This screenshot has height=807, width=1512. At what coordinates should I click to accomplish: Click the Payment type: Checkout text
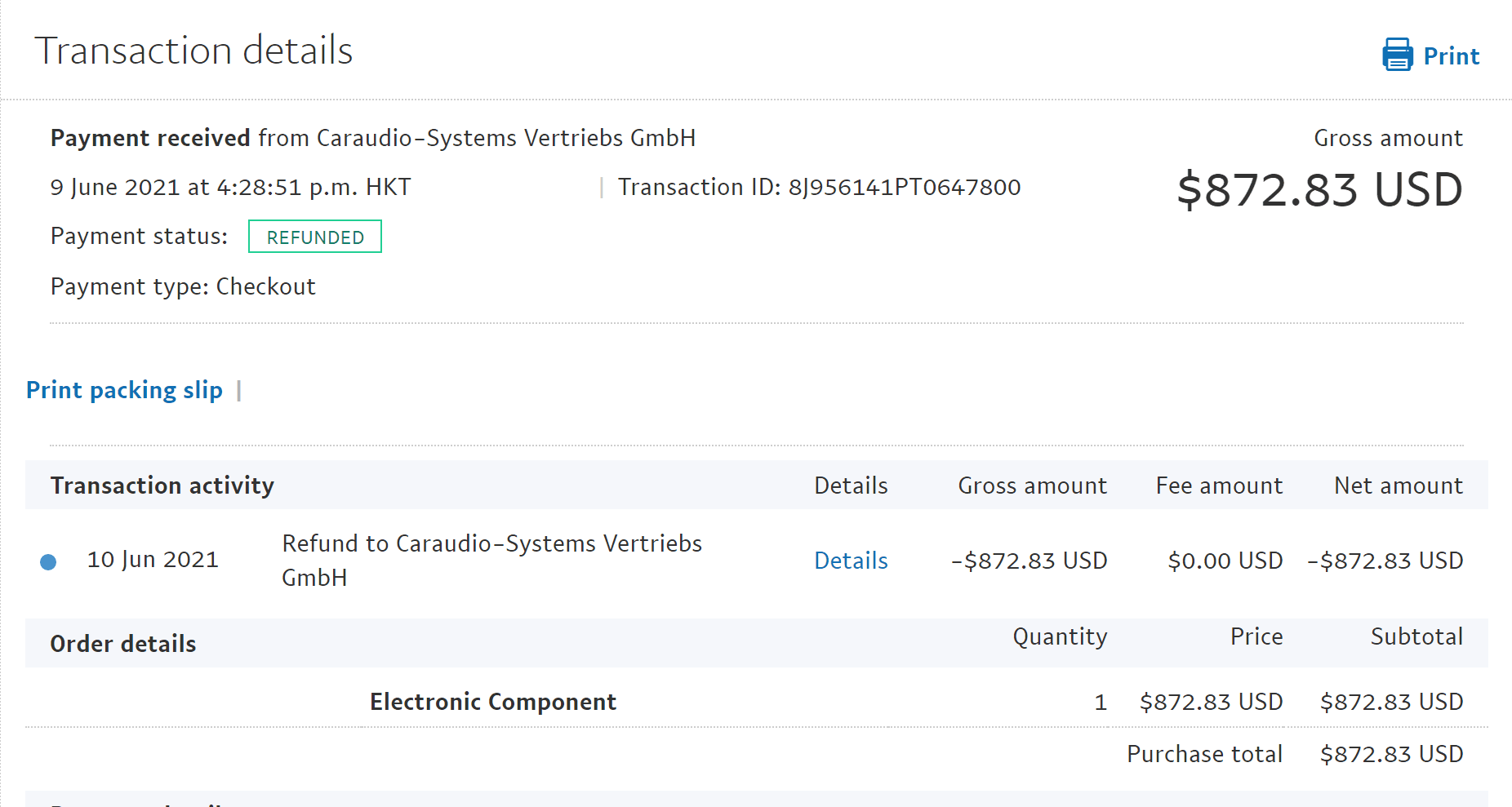point(183,287)
